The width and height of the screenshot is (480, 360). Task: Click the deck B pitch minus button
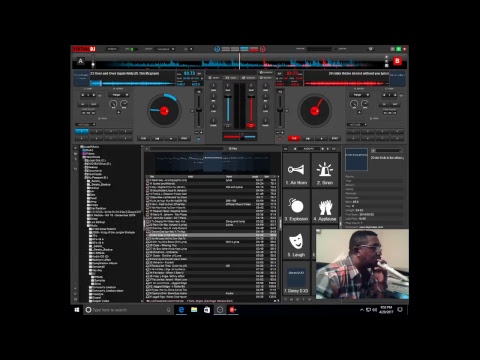[277, 133]
